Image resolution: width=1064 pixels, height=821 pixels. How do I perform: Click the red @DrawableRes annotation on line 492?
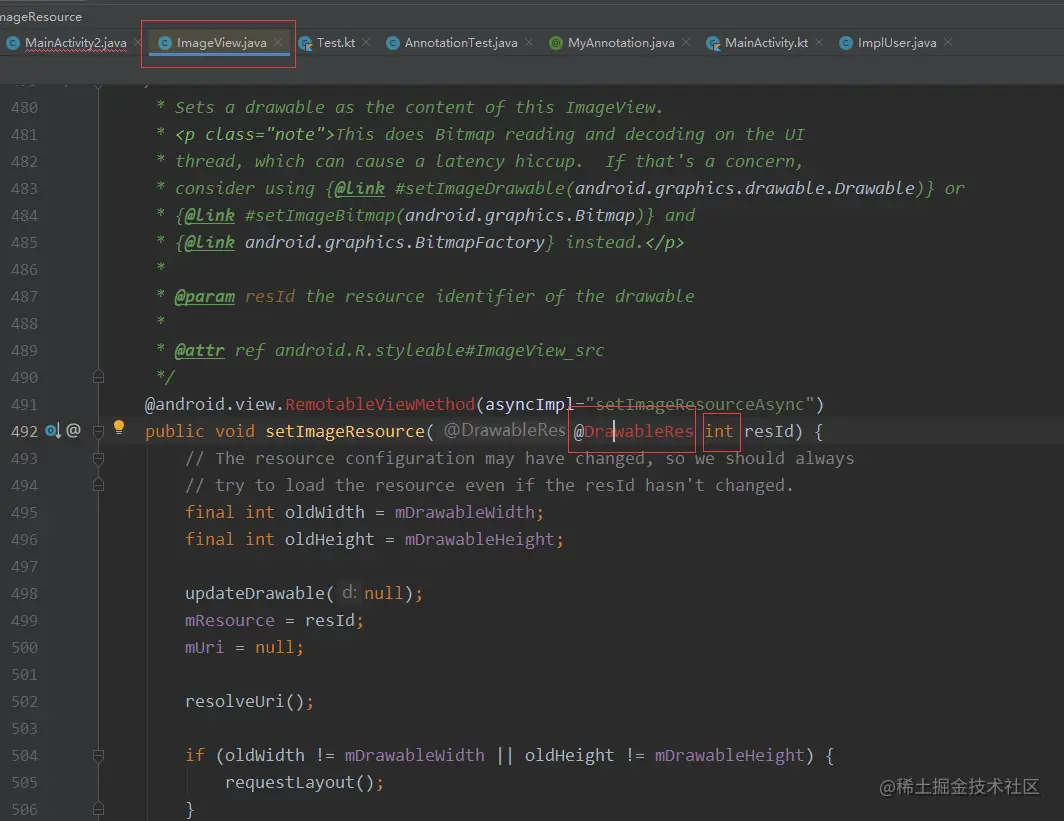click(633, 432)
